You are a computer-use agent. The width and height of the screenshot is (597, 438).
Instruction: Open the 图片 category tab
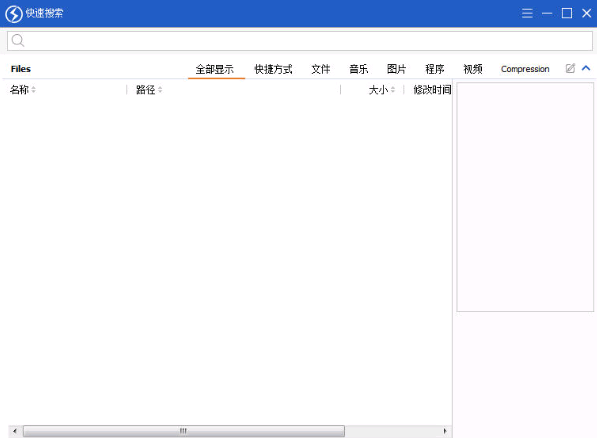coord(396,69)
